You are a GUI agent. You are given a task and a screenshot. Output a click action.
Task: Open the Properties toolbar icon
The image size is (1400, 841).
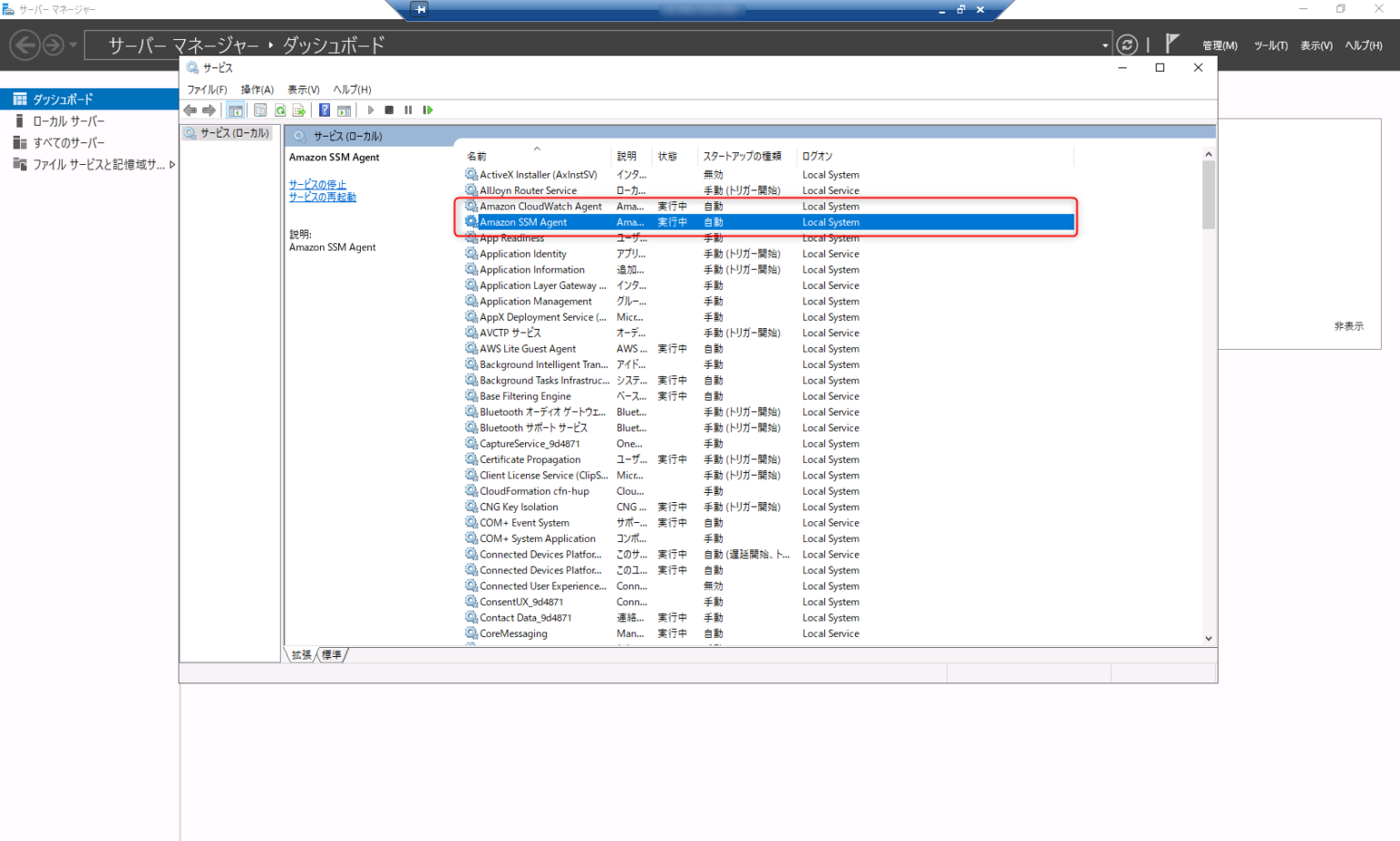261,110
